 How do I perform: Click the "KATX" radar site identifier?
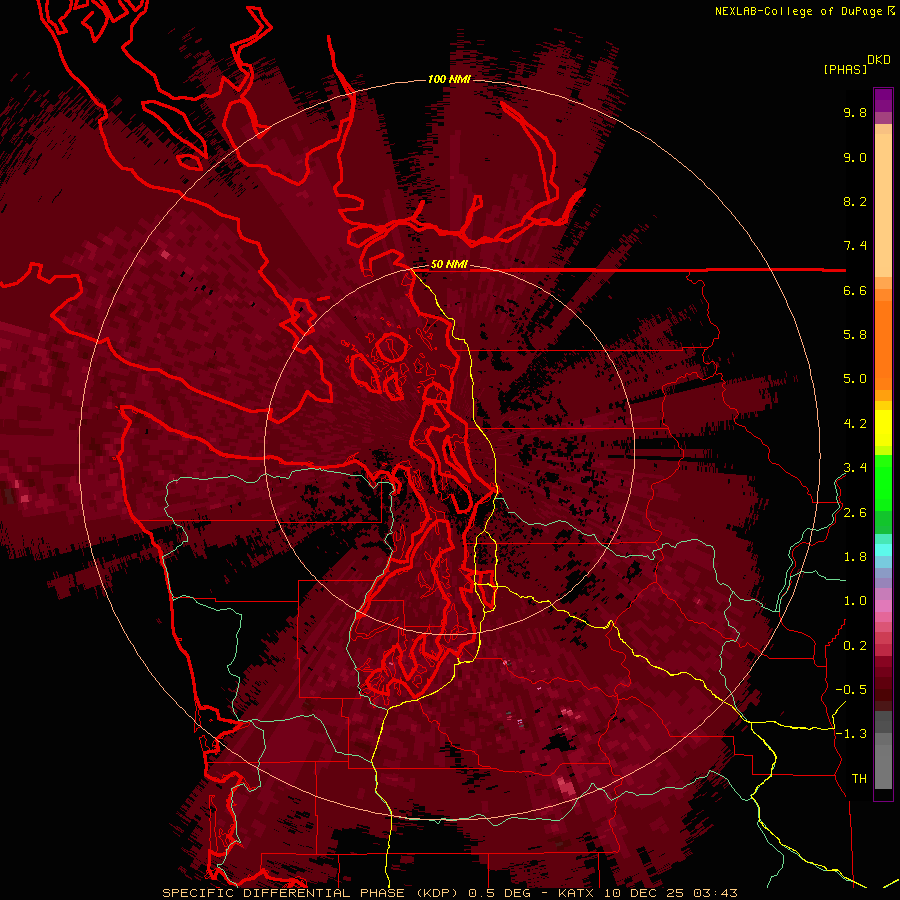click(x=576, y=893)
